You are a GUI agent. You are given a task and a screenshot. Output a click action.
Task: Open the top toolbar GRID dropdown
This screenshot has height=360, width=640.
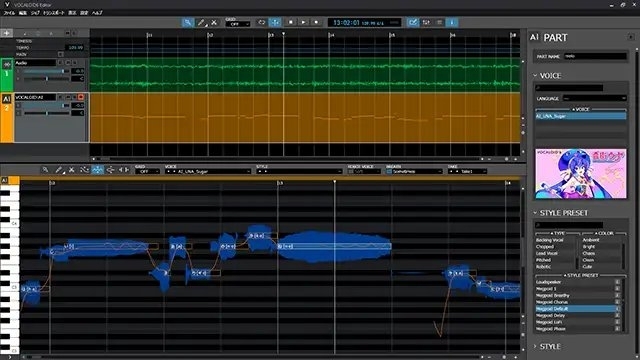click(x=238, y=24)
